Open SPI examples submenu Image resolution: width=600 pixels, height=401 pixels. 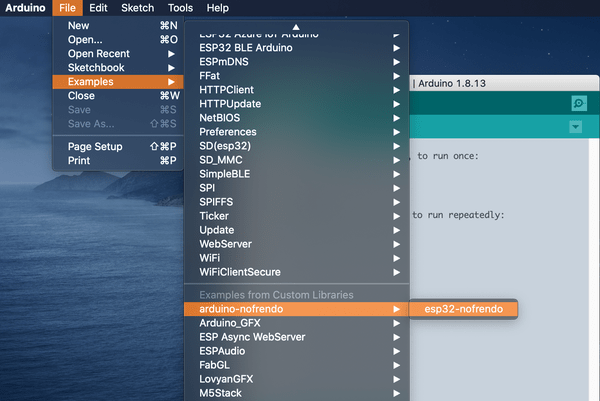click(297, 188)
